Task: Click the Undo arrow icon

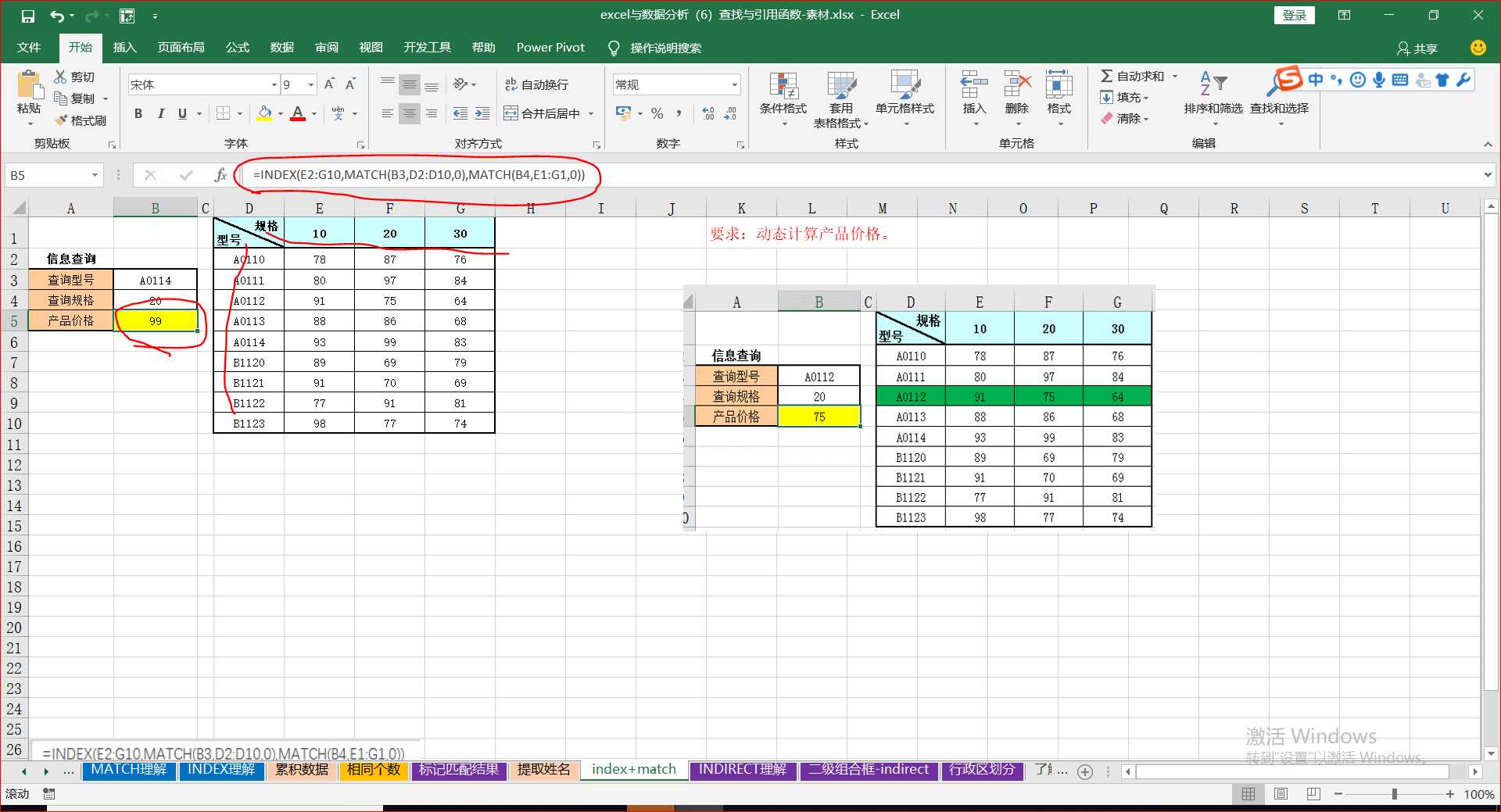Action: click(57, 16)
